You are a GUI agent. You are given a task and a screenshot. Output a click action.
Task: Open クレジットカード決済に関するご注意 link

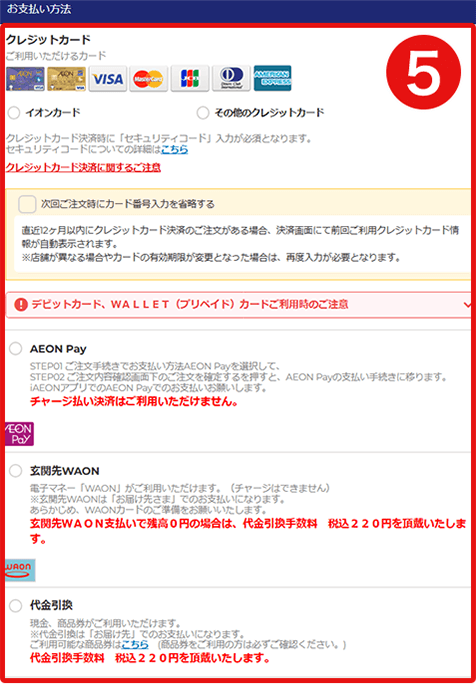[83, 168]
